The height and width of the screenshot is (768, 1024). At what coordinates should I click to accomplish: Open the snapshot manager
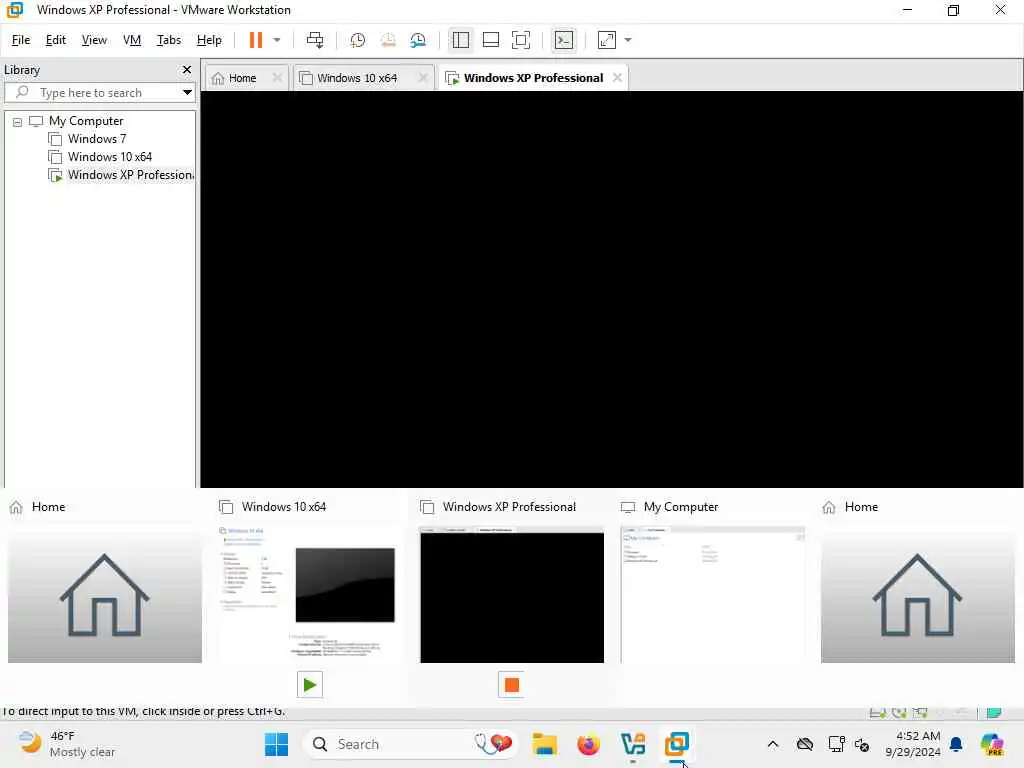[x=418, y=40]
